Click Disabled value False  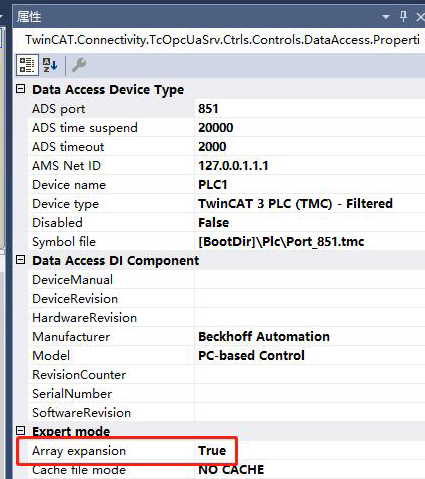click(214, 223)
